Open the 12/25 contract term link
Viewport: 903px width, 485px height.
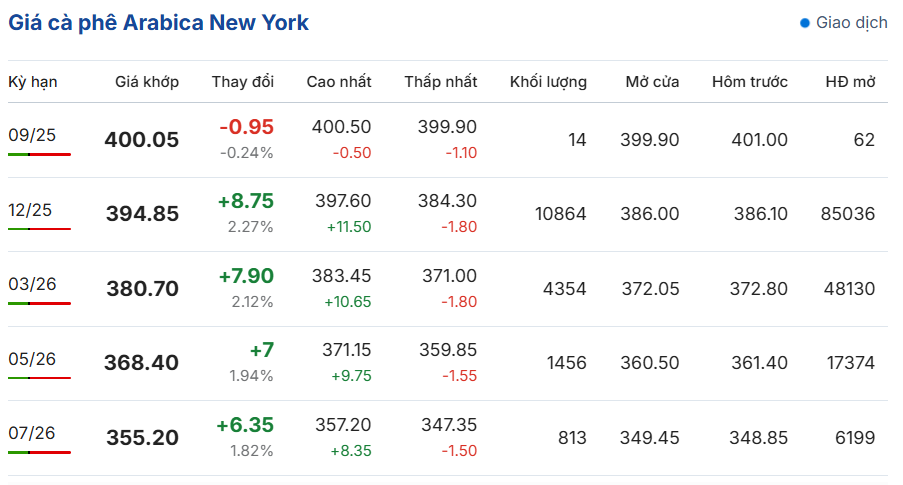(x=30, y=210)
